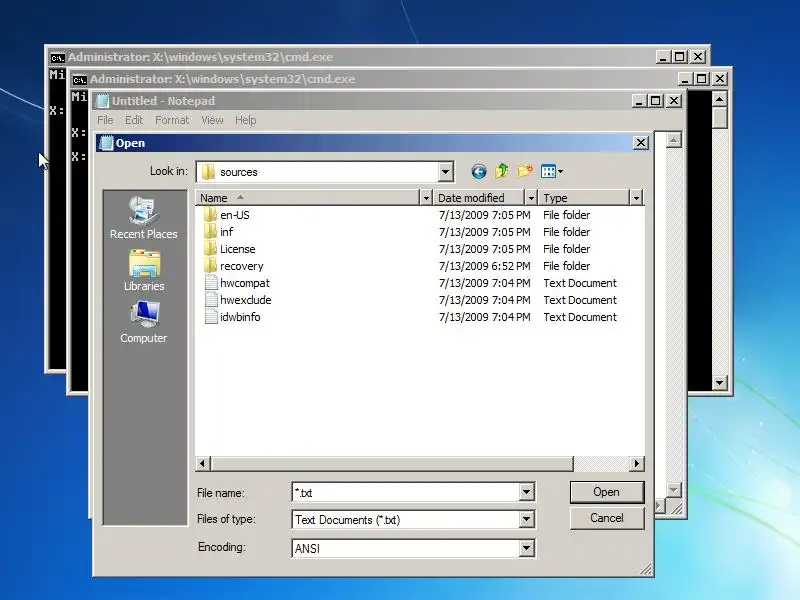
Task: Open Computer in the sidebar
Action: click(143, 322)
